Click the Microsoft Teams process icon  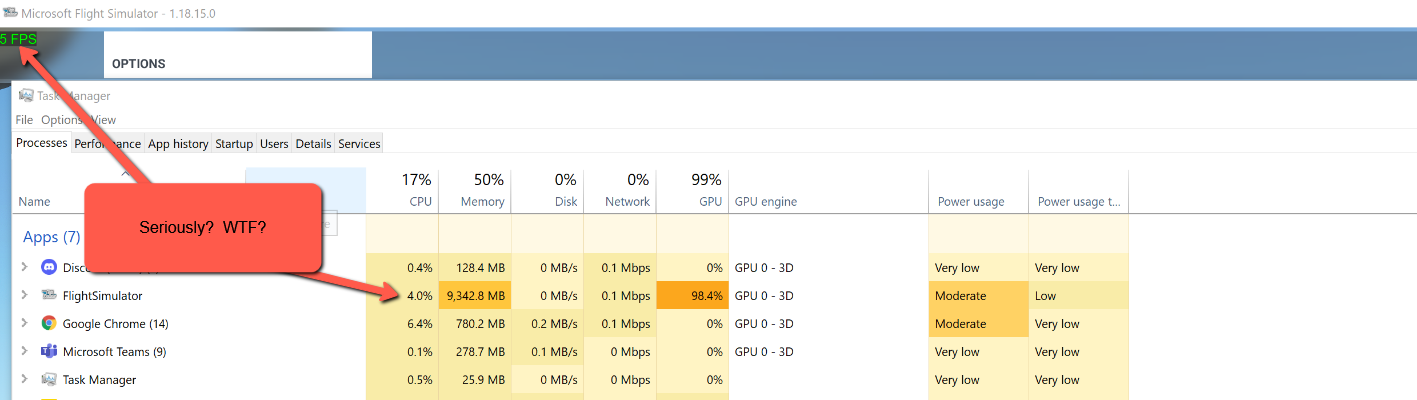[x=49, y=351]
